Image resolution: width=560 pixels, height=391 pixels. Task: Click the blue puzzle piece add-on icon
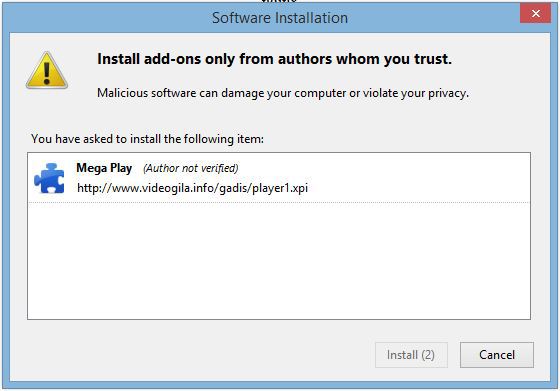tap(49, 178)
